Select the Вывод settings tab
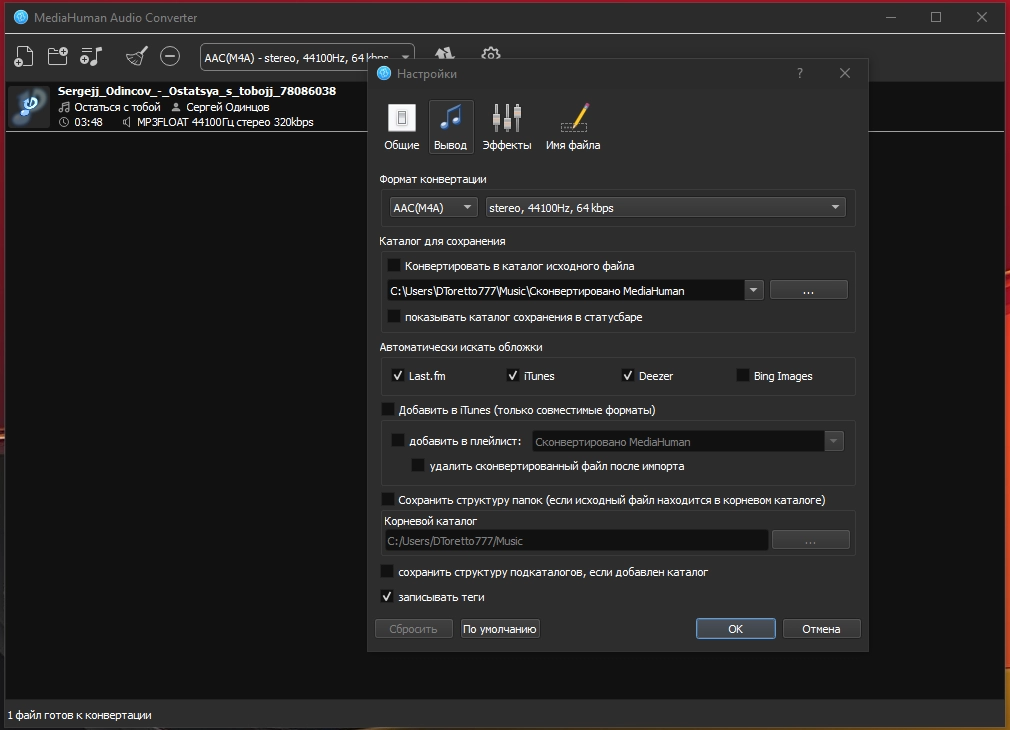 pyautogui.click(x=450, y=127)
